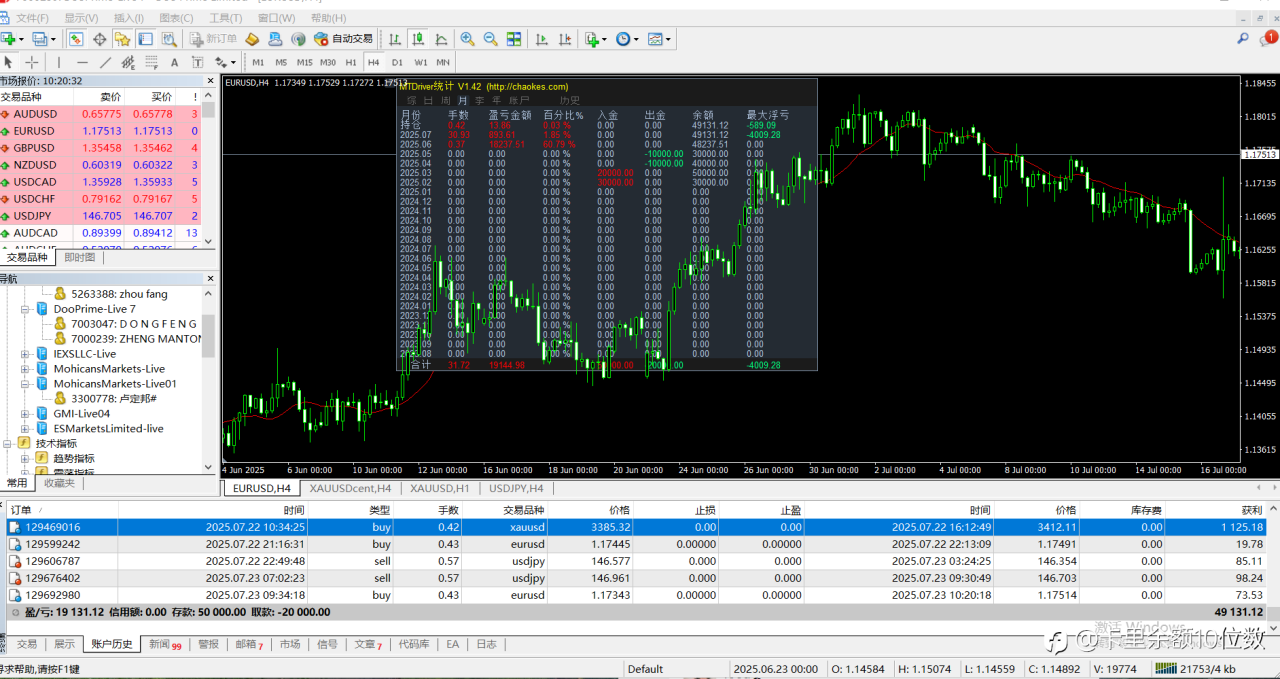Viewport: 1280px width, 679px height.
Task: Select the crosshair tool
Action: click(x=31, y=62)
